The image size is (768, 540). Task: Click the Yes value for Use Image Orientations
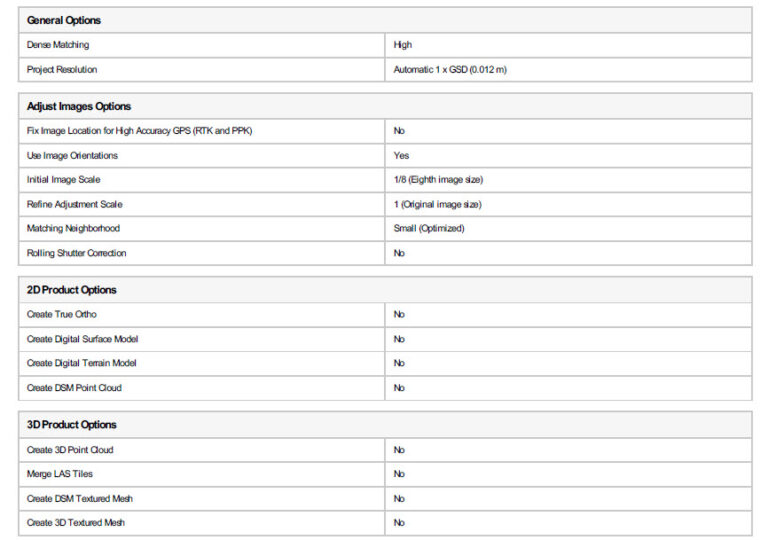point(402,156)
